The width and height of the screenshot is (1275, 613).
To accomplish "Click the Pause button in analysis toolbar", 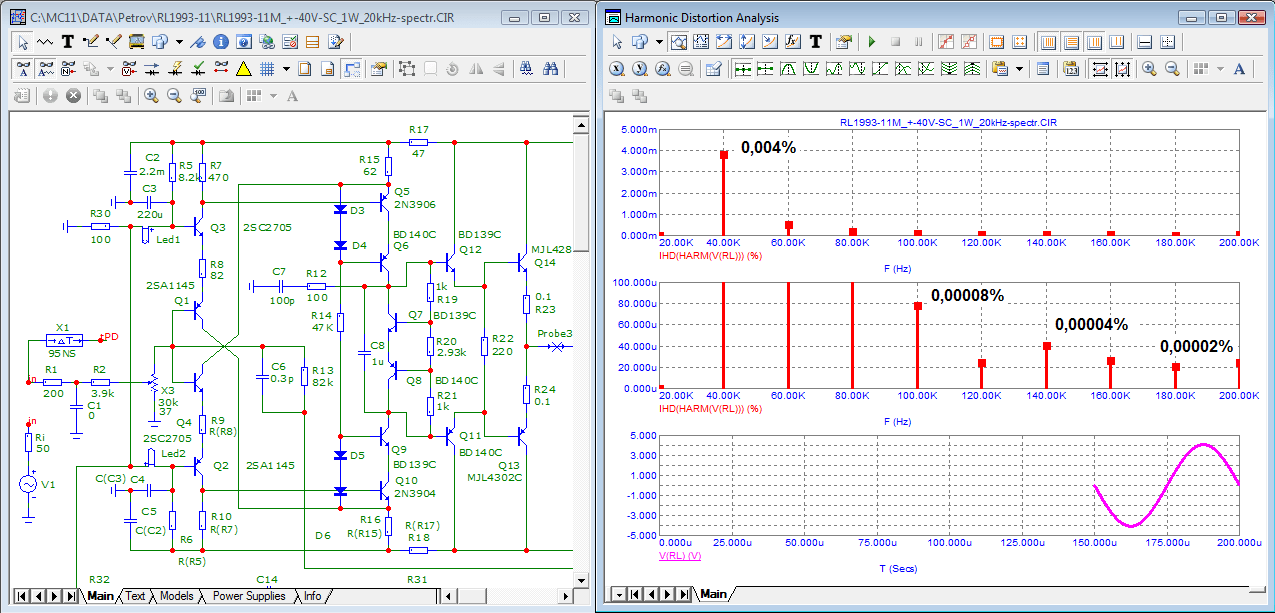I will pos(919,42).
